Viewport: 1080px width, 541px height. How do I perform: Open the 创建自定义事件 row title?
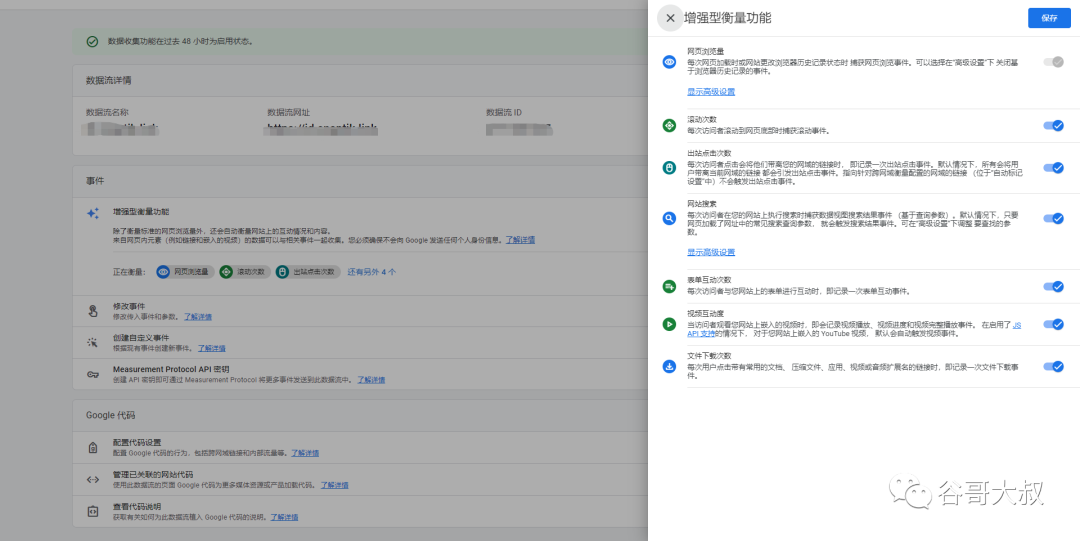pos(141,338)
